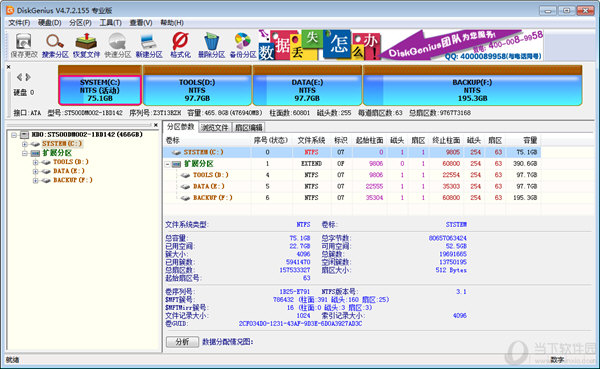Click start cylinder value 22555
Image resolution: width=600 pixels, height=369 pixels.
(x=374, y=186)
